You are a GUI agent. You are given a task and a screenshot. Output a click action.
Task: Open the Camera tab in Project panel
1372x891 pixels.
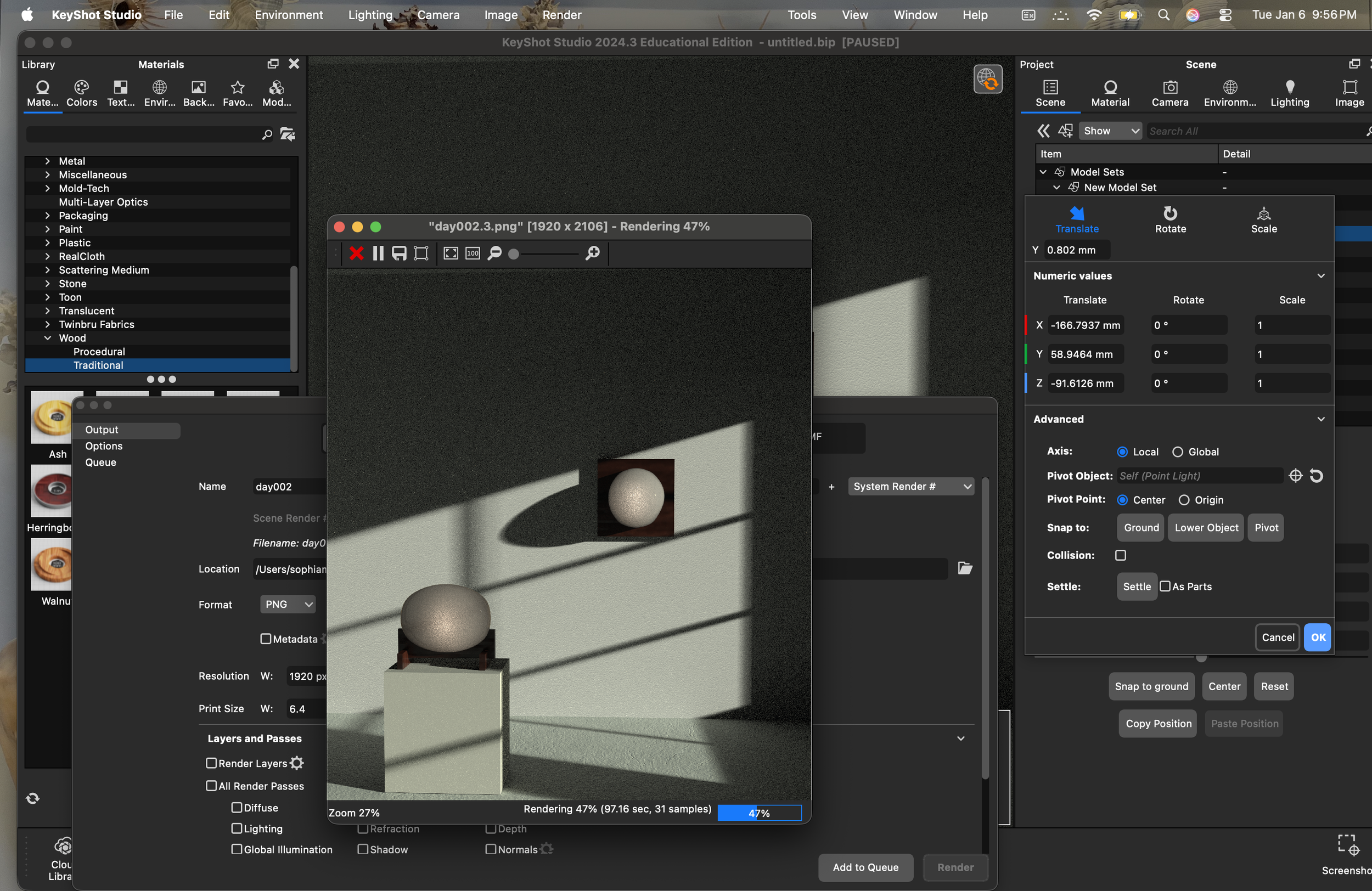[1169, 93]
